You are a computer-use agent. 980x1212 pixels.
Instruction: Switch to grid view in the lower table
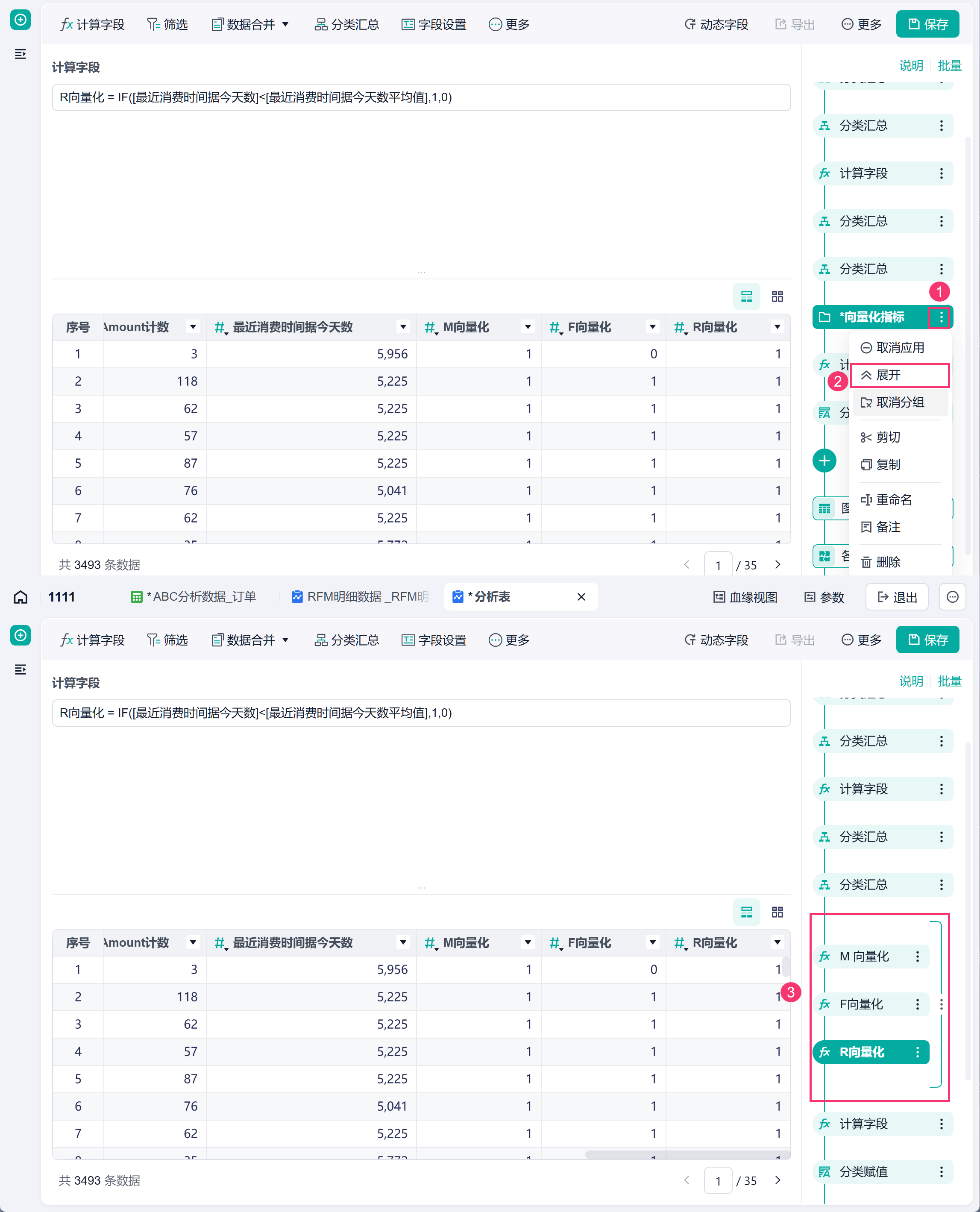[778, 912]
